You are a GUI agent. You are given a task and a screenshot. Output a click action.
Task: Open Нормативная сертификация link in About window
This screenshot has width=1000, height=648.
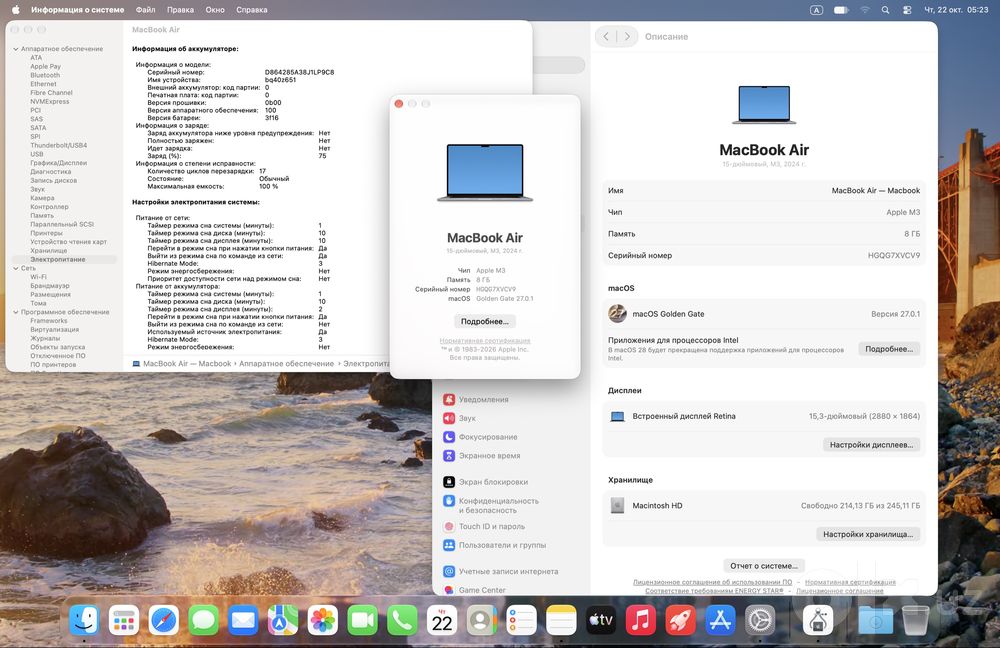tap(485, 341)
